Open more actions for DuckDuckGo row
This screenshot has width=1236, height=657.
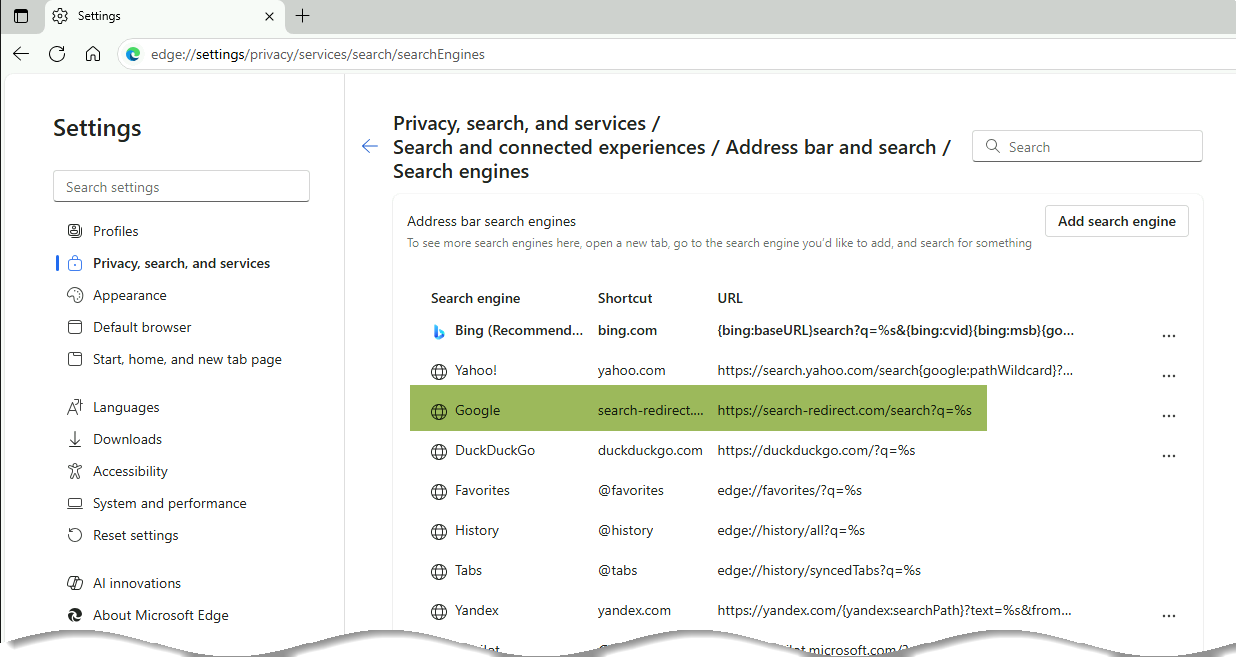[1169, 456]
